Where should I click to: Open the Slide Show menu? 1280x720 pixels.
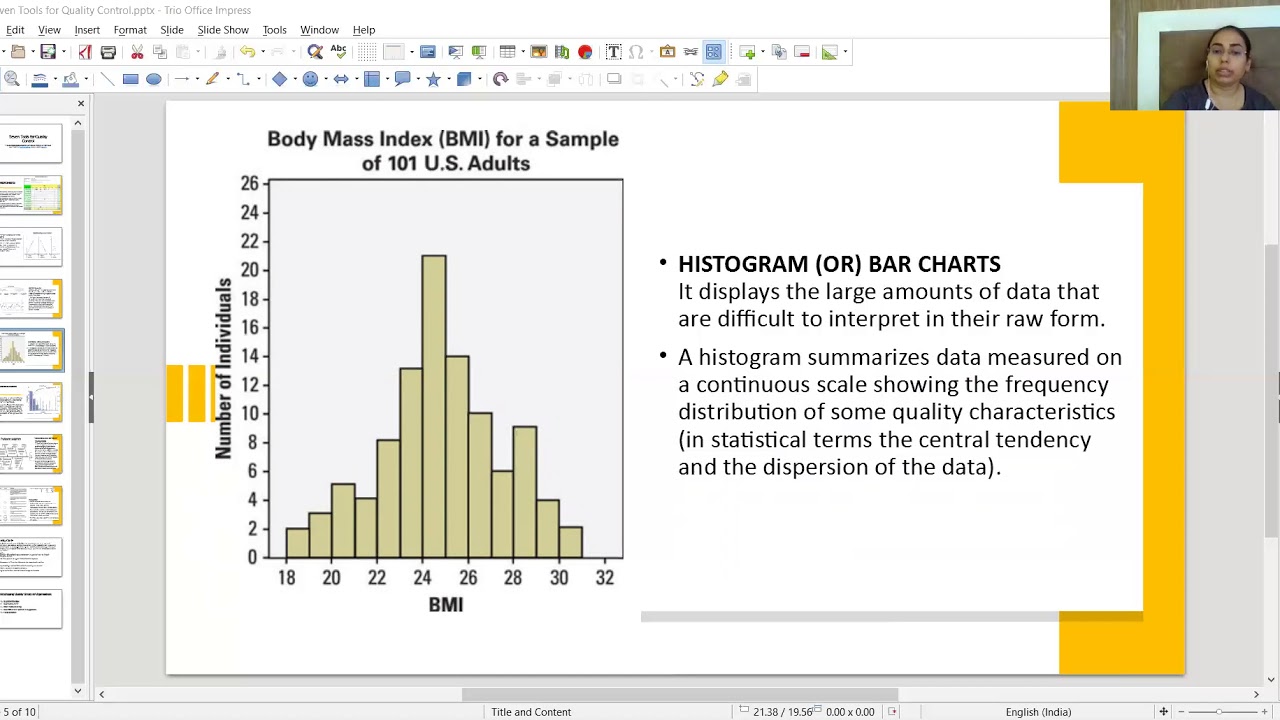223,30
